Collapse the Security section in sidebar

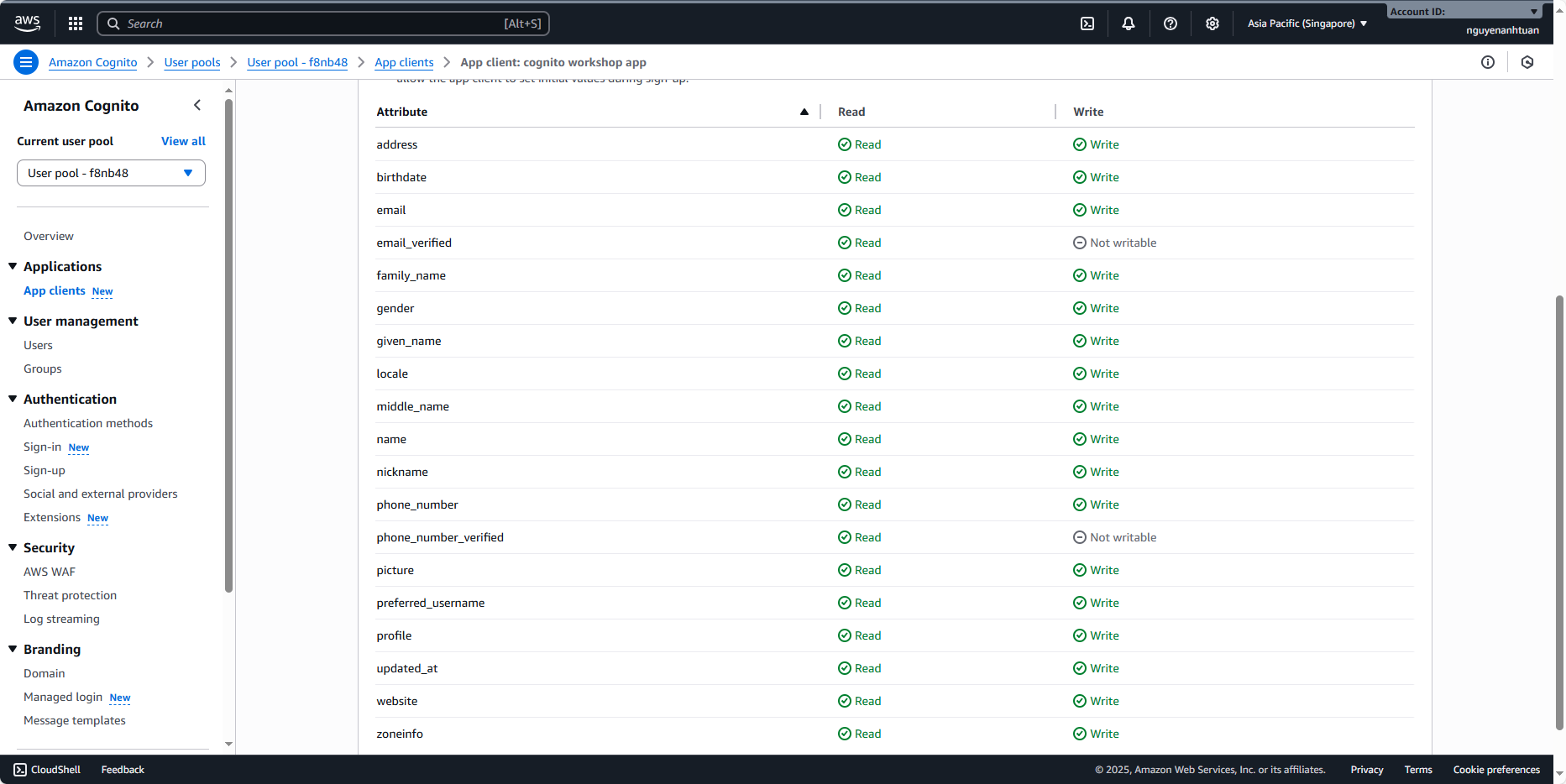[x=13, y=547]
